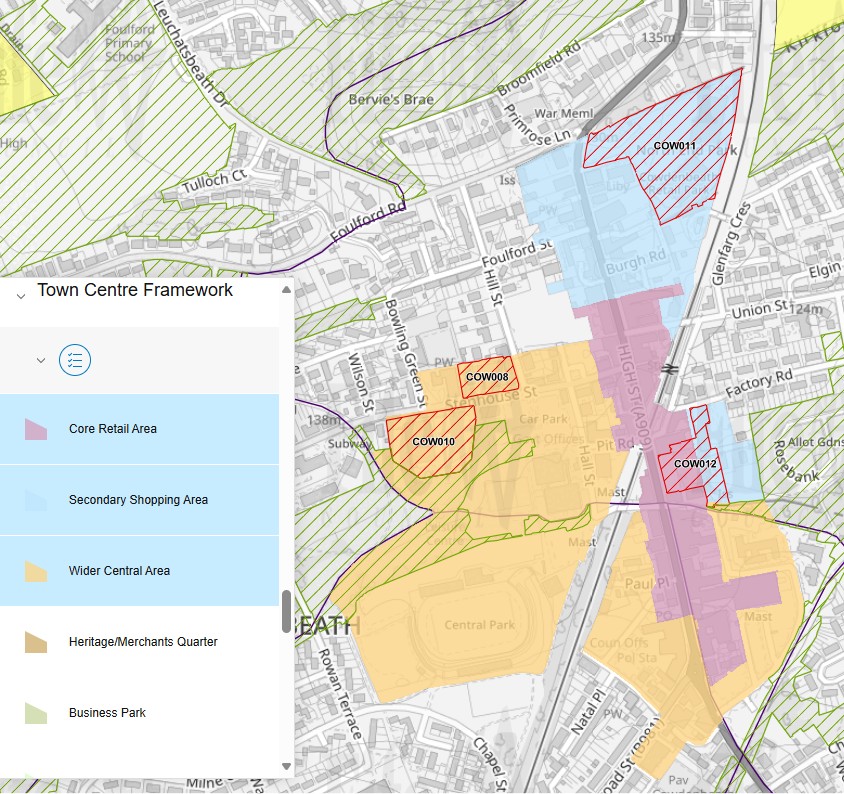
Task: Click the Secondary Shopping Area light-blue swatch
Action: (35, 500)
